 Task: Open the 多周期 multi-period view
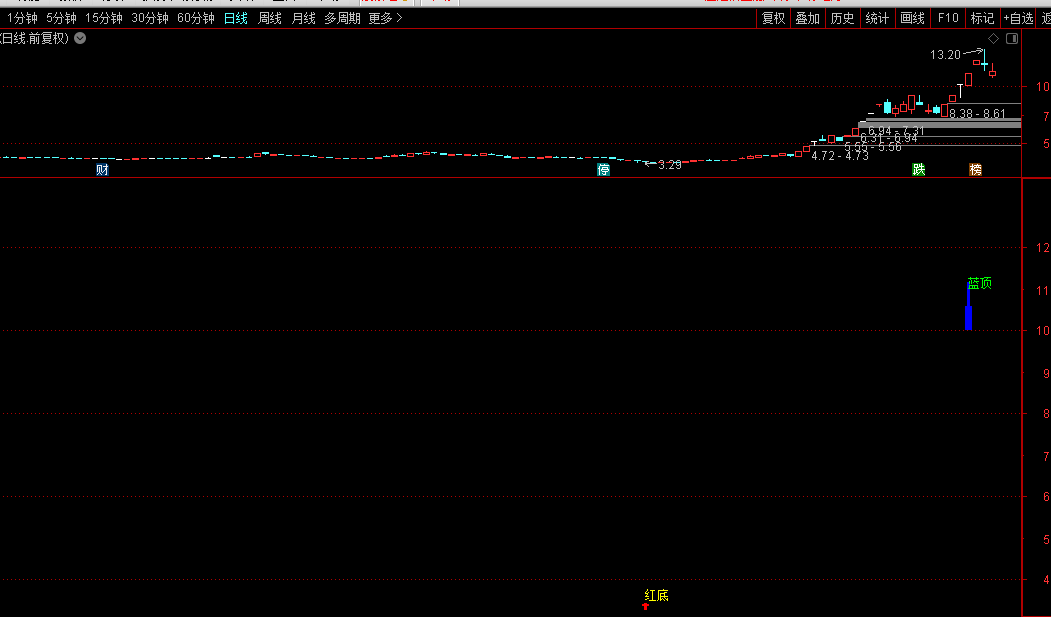pos(342,18)
